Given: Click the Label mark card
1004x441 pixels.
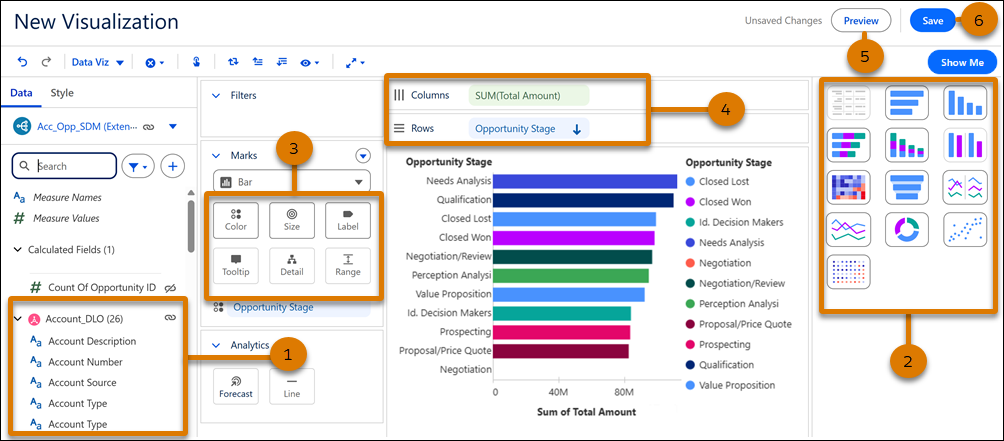Looking at the screenshot, I should coord(348,220).
